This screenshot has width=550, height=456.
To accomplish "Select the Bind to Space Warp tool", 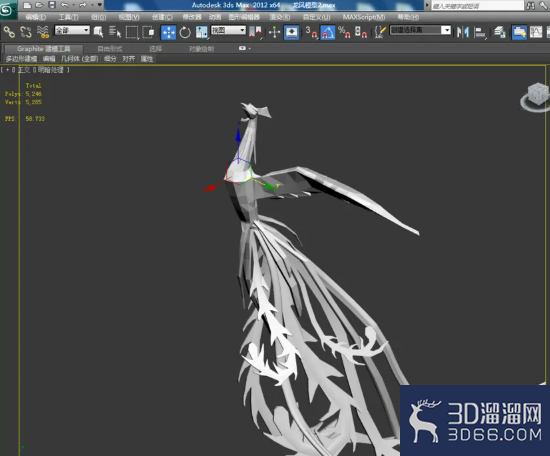I will pos(43,32).
